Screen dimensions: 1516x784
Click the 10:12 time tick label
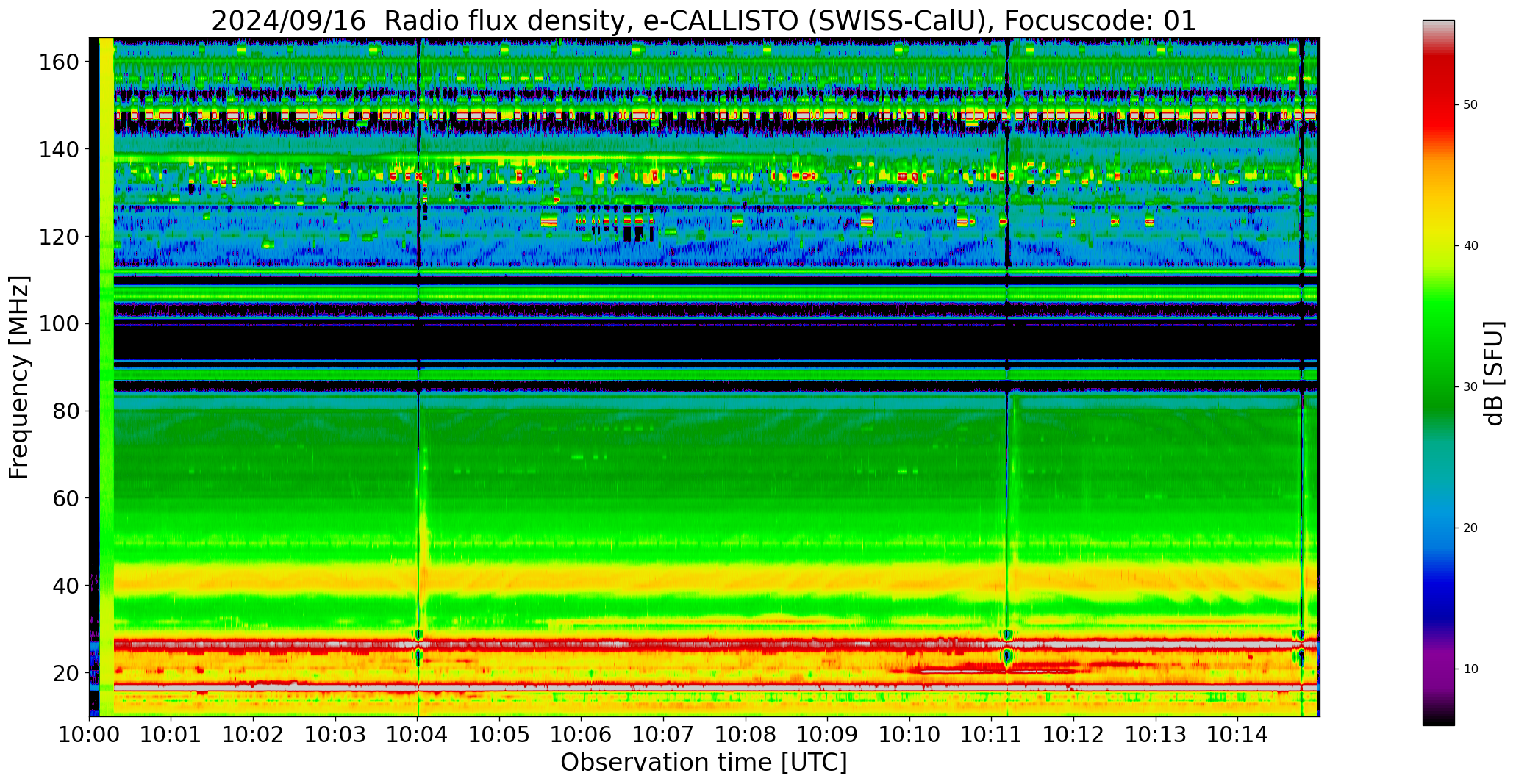(x=1073, y=734)
